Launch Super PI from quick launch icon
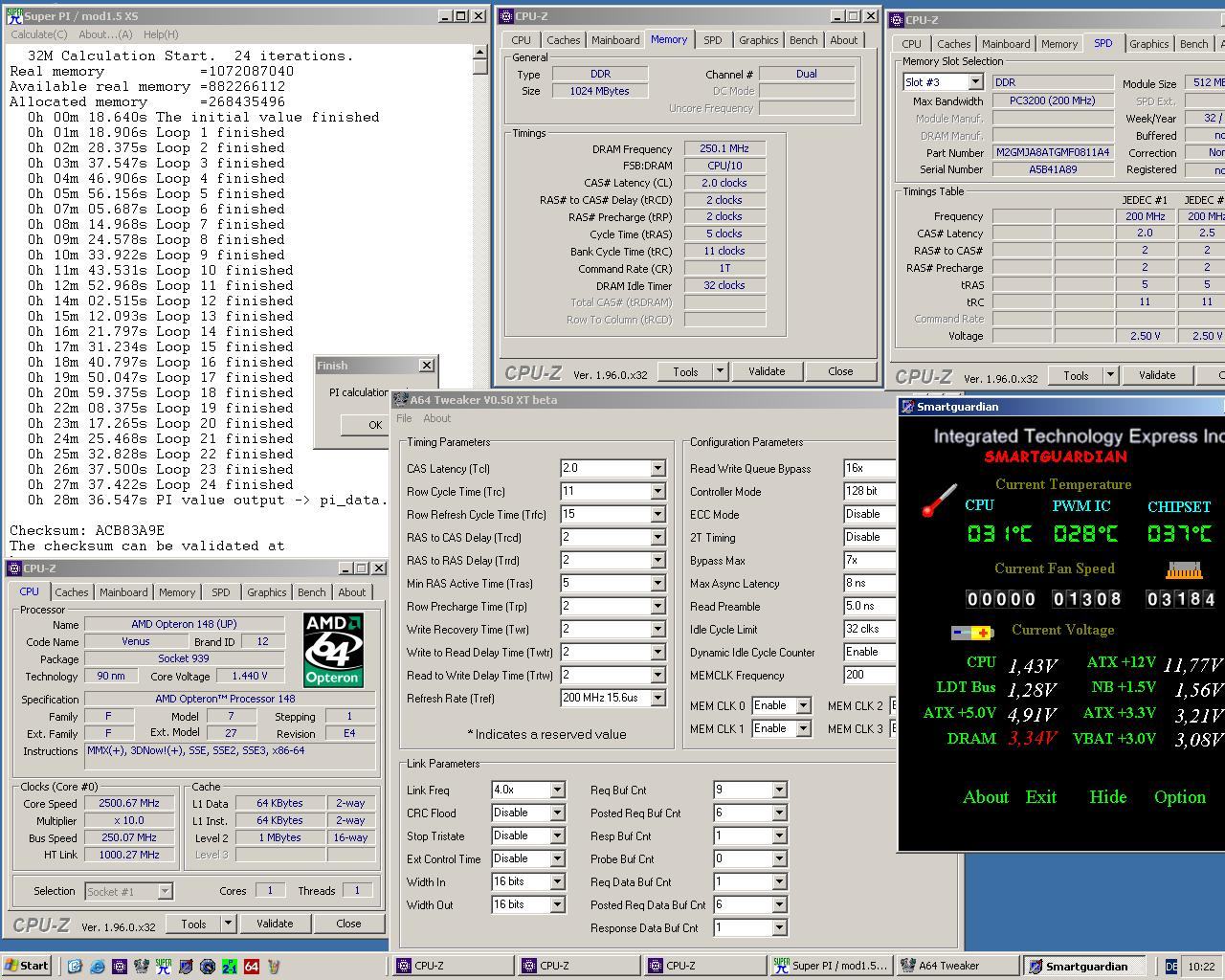 (164, 967)
